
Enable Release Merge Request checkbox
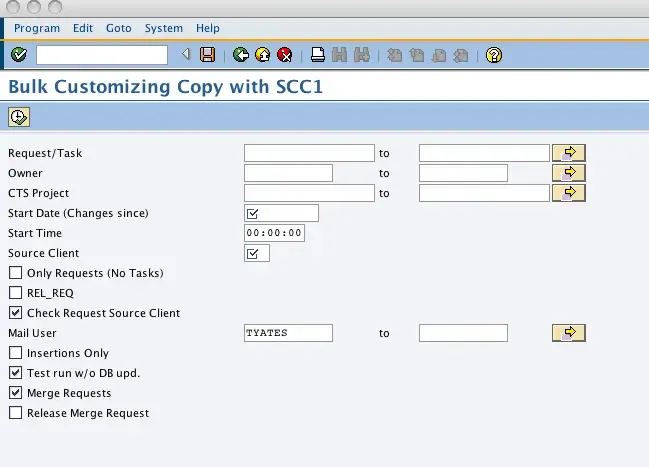click(15, 413)
